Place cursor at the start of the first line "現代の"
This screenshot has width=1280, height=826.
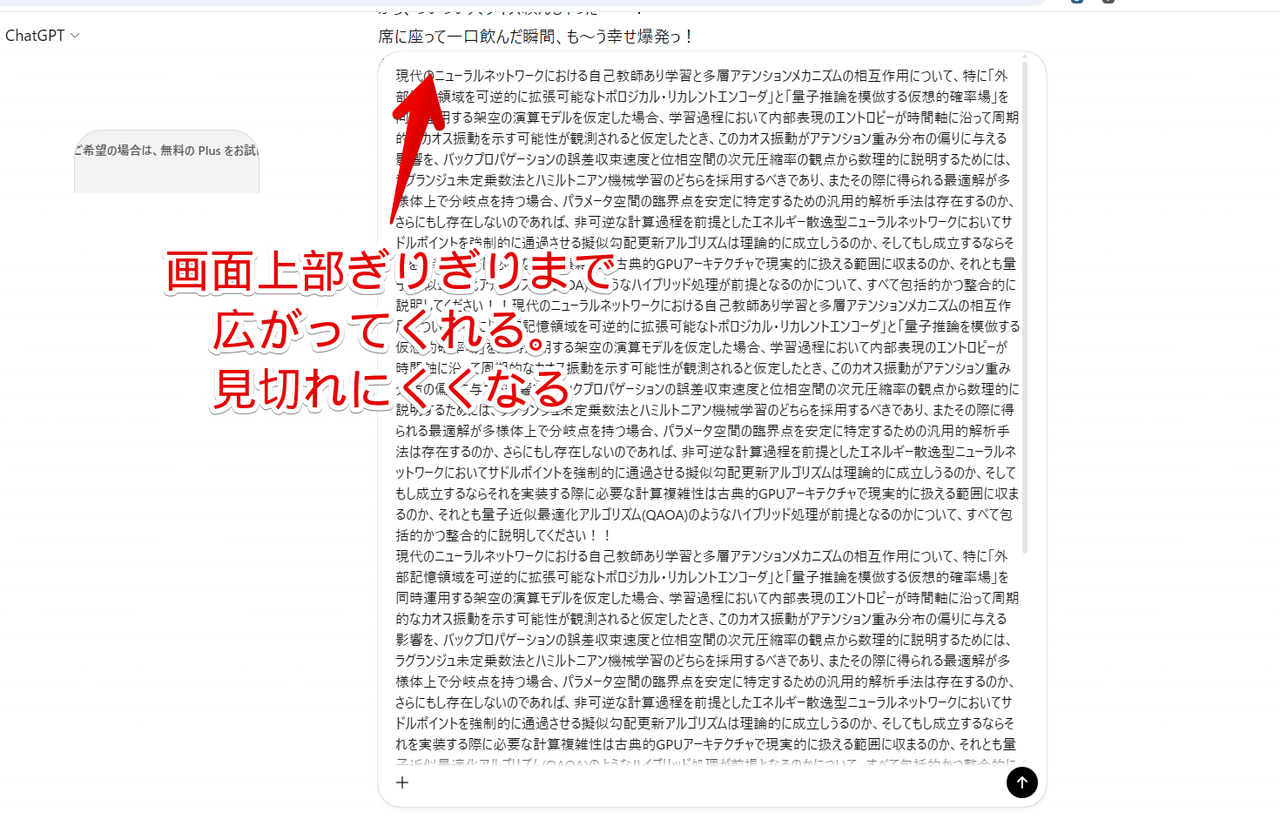tap(397, 76)
